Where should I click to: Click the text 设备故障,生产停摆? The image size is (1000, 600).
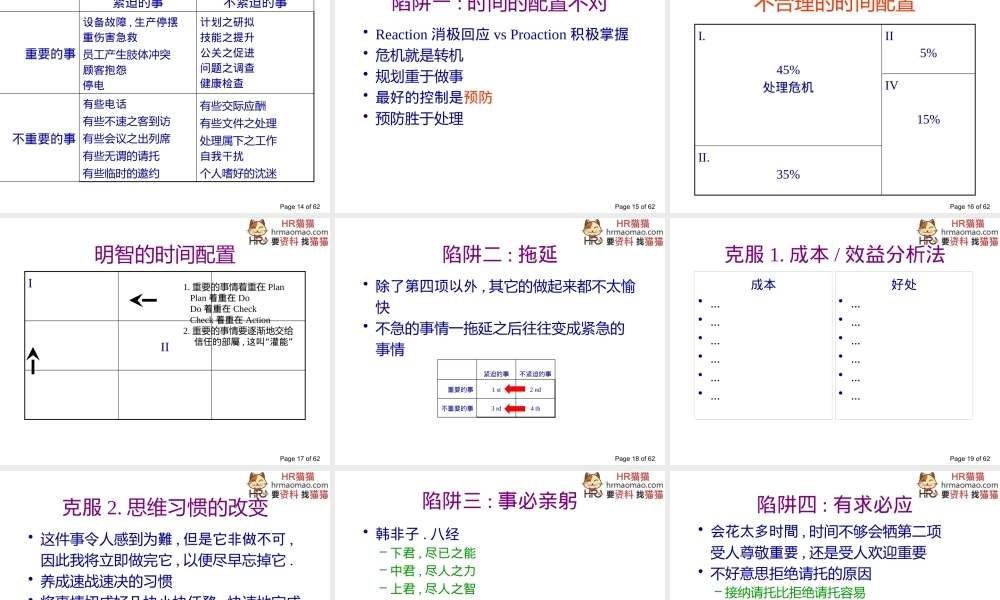click(x=130, y=22)
